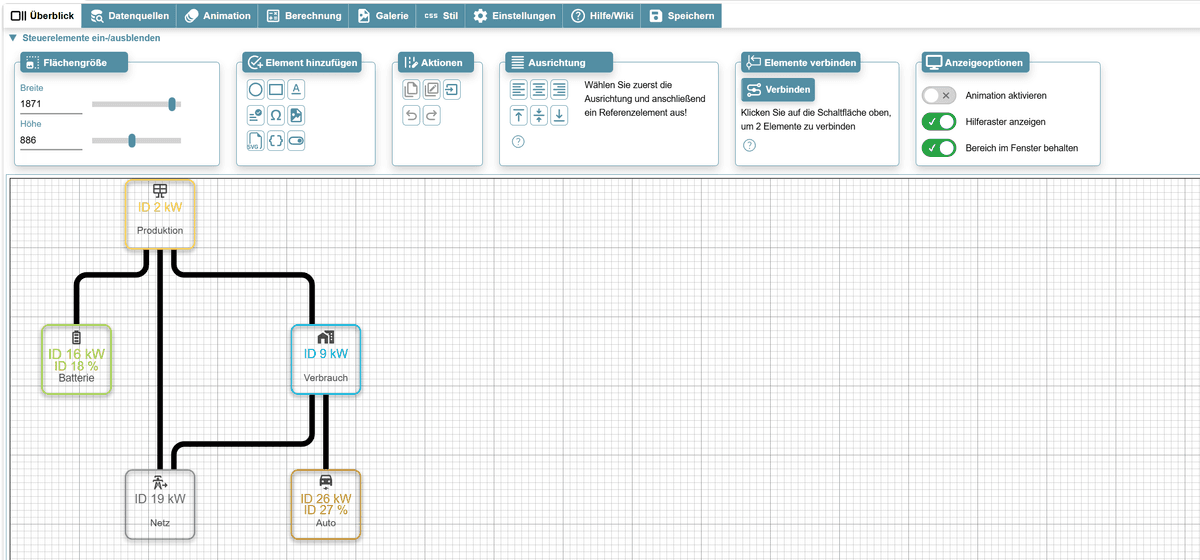Viewport: 1200px width, 560px height.
Task: Align elements to the top
Action: (518, 115)
